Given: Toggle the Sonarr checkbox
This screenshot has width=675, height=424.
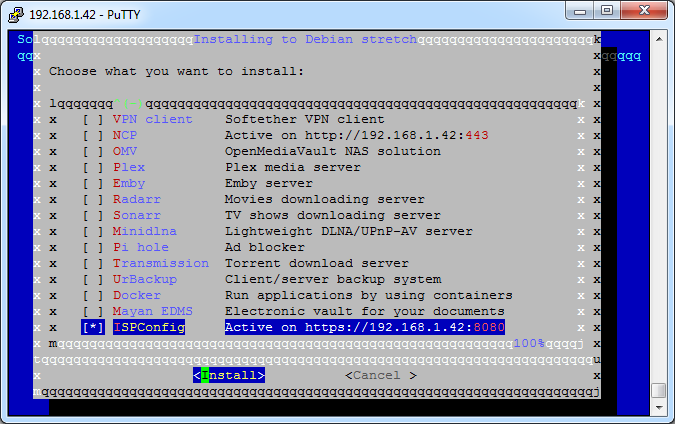Looking at the screenshot, I should [93, 215].
